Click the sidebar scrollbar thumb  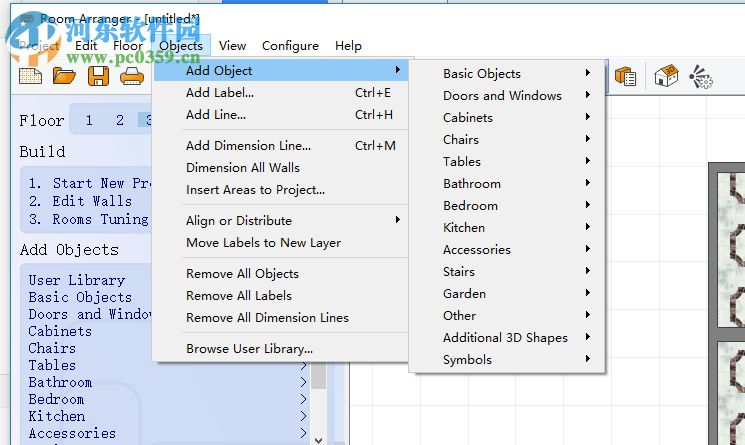(319, 376)
